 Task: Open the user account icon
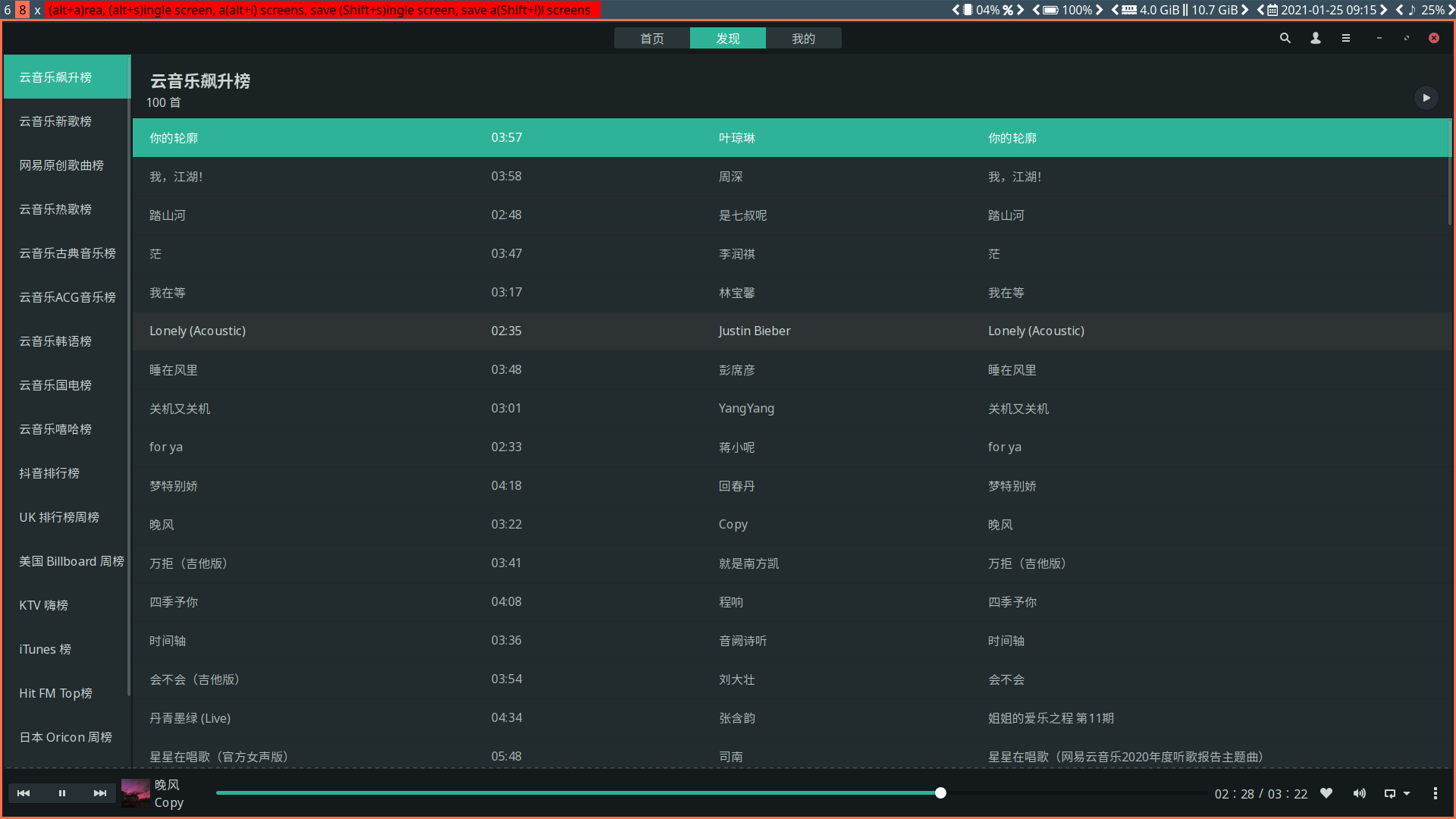[1316, 38]
